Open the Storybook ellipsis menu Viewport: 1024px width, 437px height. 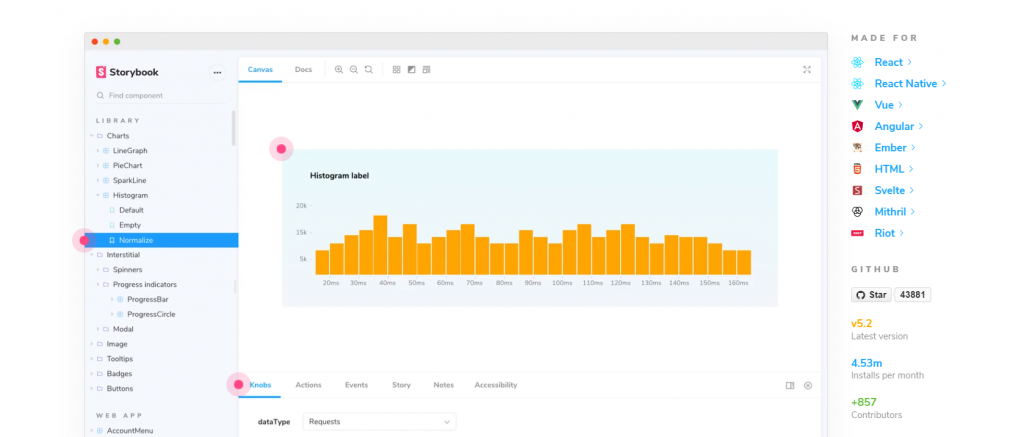click(217, 72)
